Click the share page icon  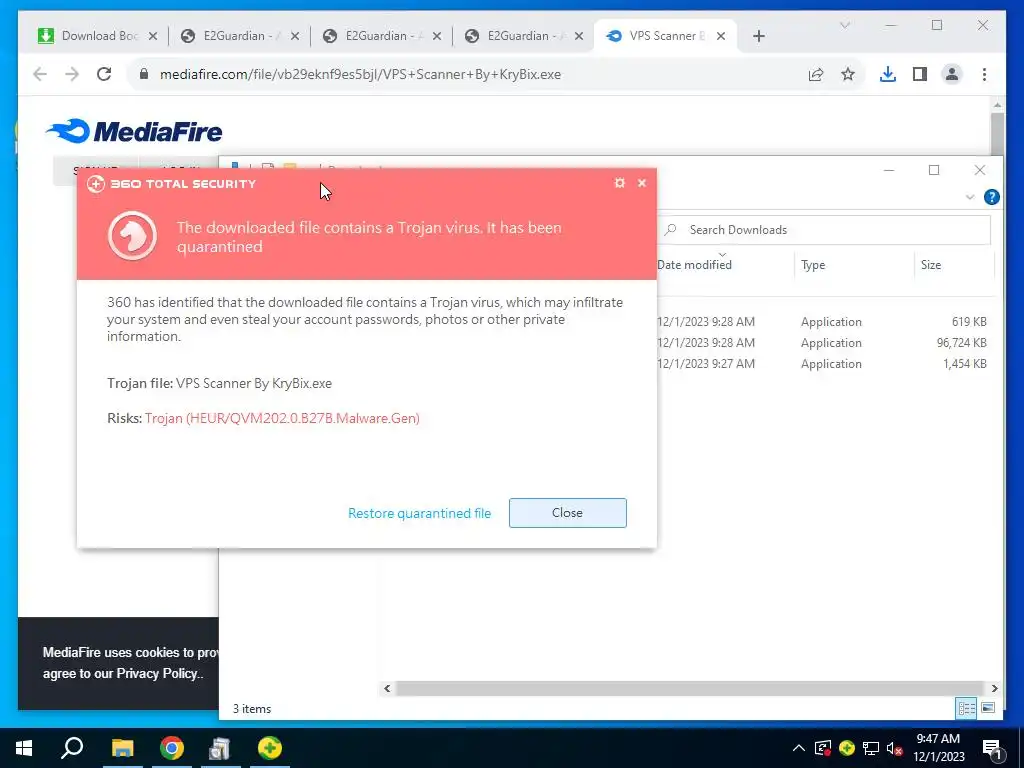coord(816,74)
